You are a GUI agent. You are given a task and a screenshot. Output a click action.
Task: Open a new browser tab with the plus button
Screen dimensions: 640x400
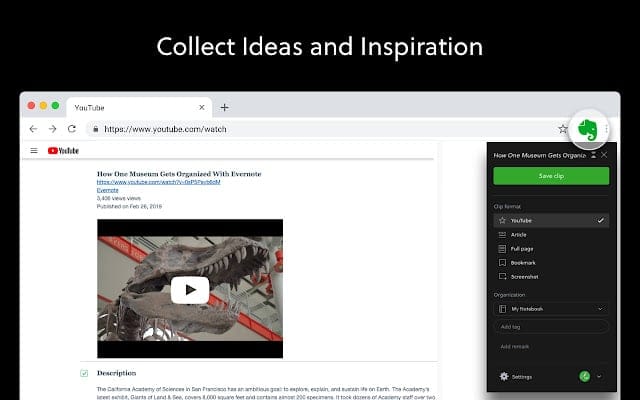(x=224, y=108)
